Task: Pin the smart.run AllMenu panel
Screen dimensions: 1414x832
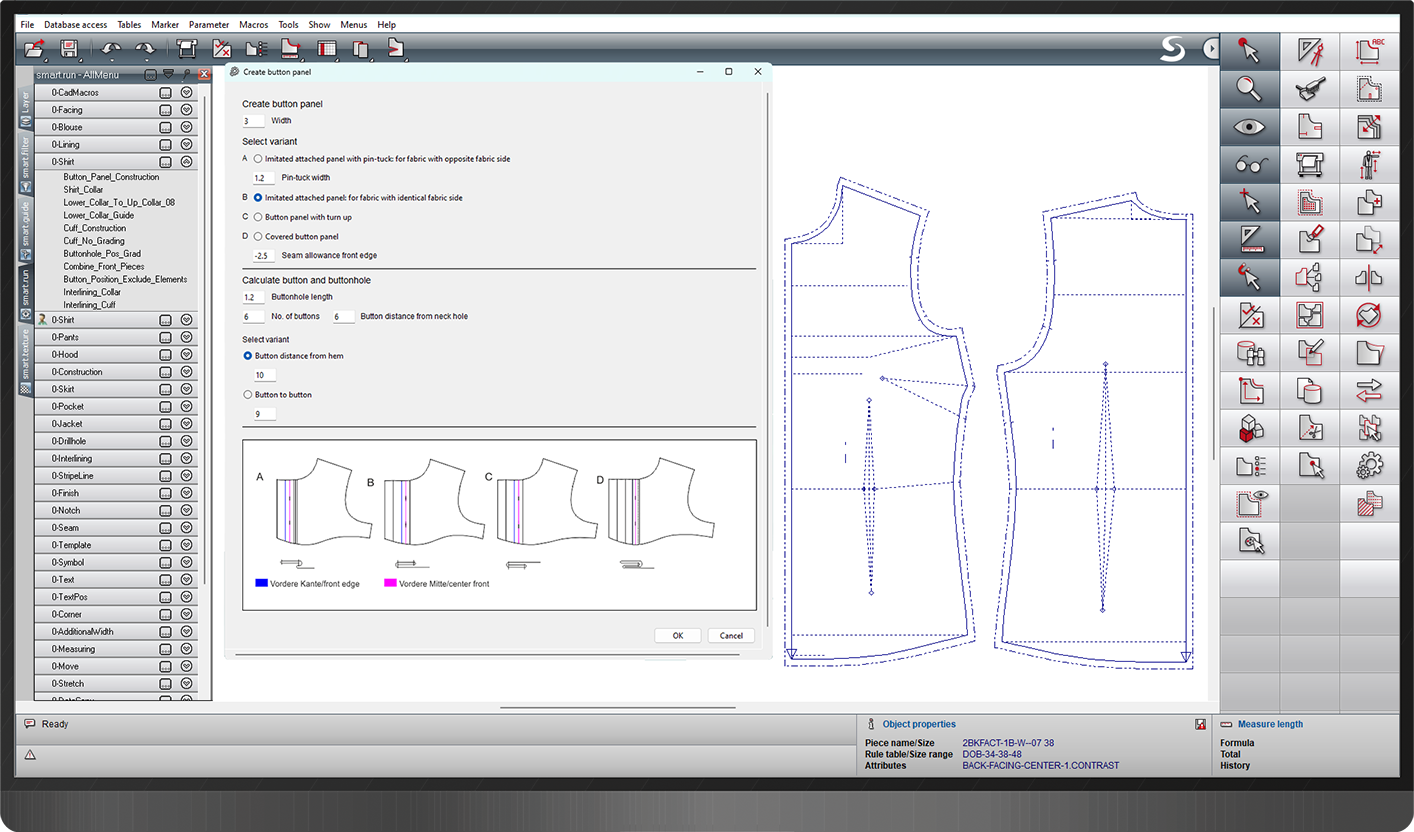Action: pos(187,74)
